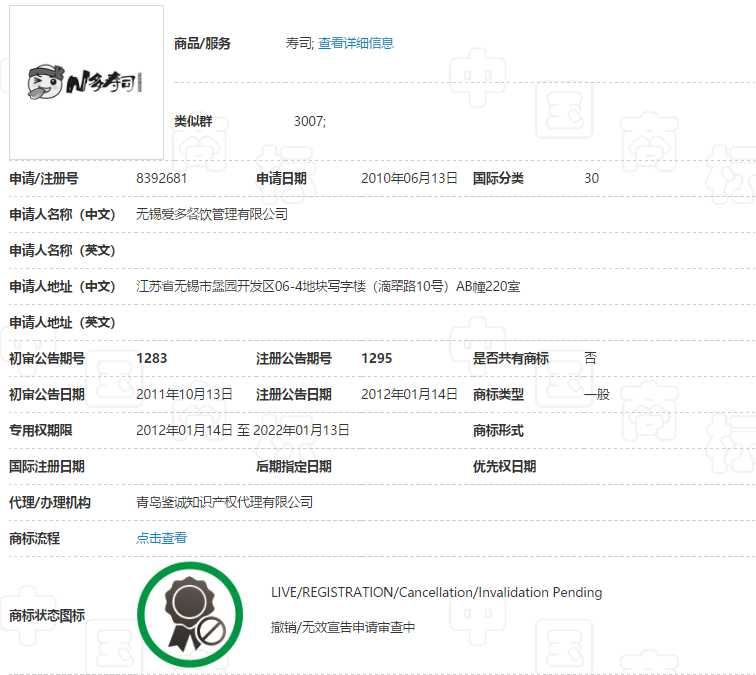Click the similar group value 3007
Screen dimensions: 756x675
[309, 121]
